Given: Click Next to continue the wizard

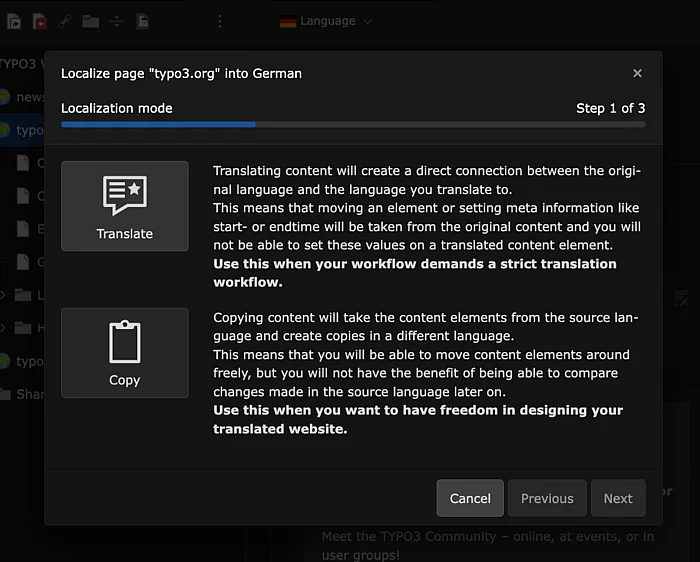Looking at the screenshot, I should coord(618,498).
